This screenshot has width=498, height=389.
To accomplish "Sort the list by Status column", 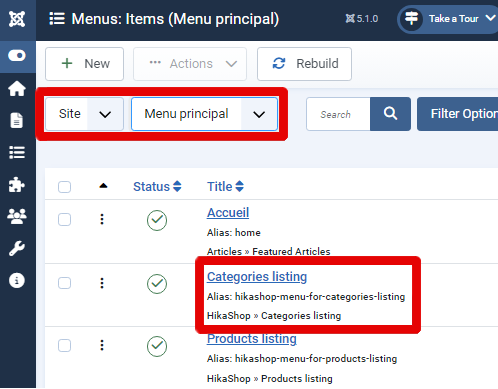I will click(157, 187).
